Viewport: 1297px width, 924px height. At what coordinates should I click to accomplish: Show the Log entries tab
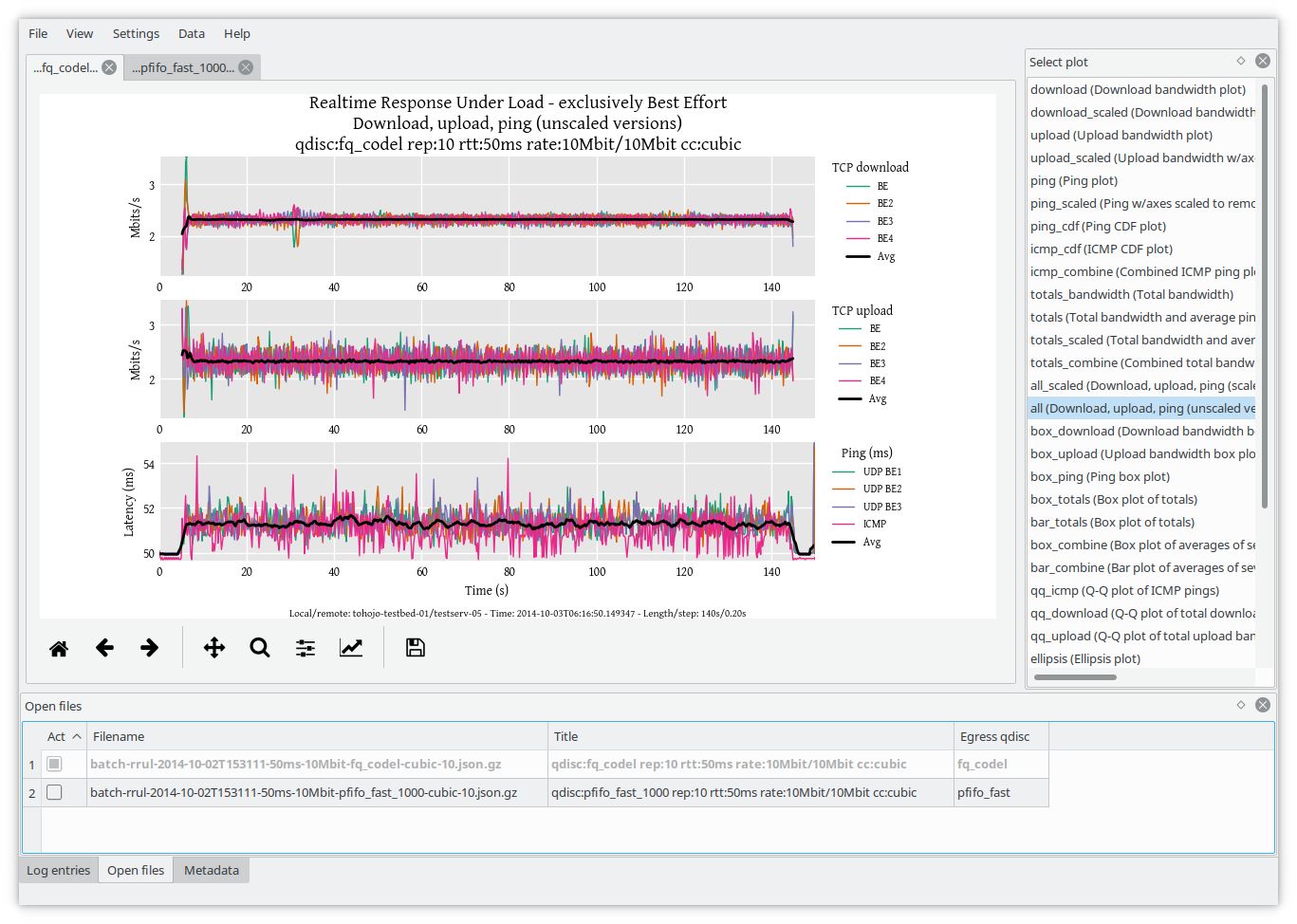tap(58, 870)
